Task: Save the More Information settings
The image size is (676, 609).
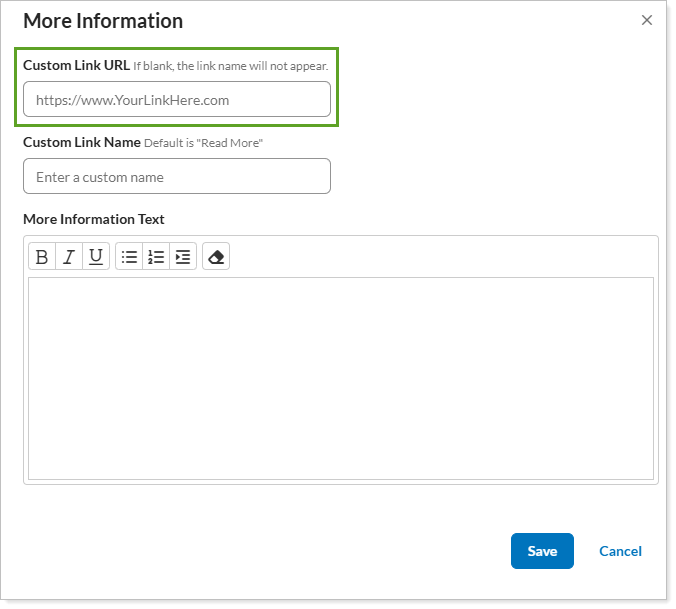Action: pos(542,551)
